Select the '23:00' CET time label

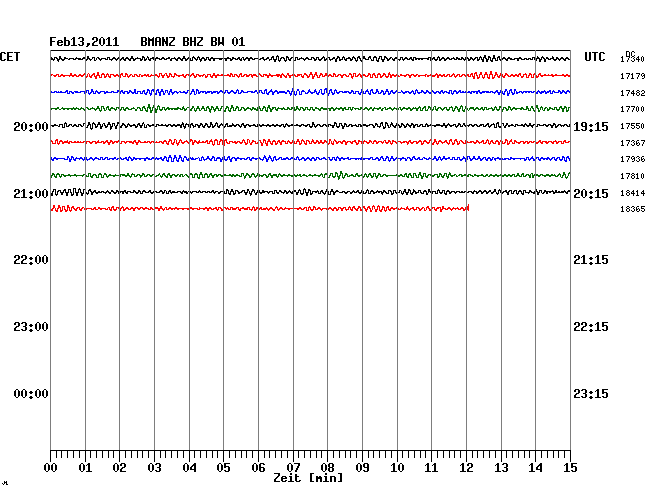[x=31, y=327]
